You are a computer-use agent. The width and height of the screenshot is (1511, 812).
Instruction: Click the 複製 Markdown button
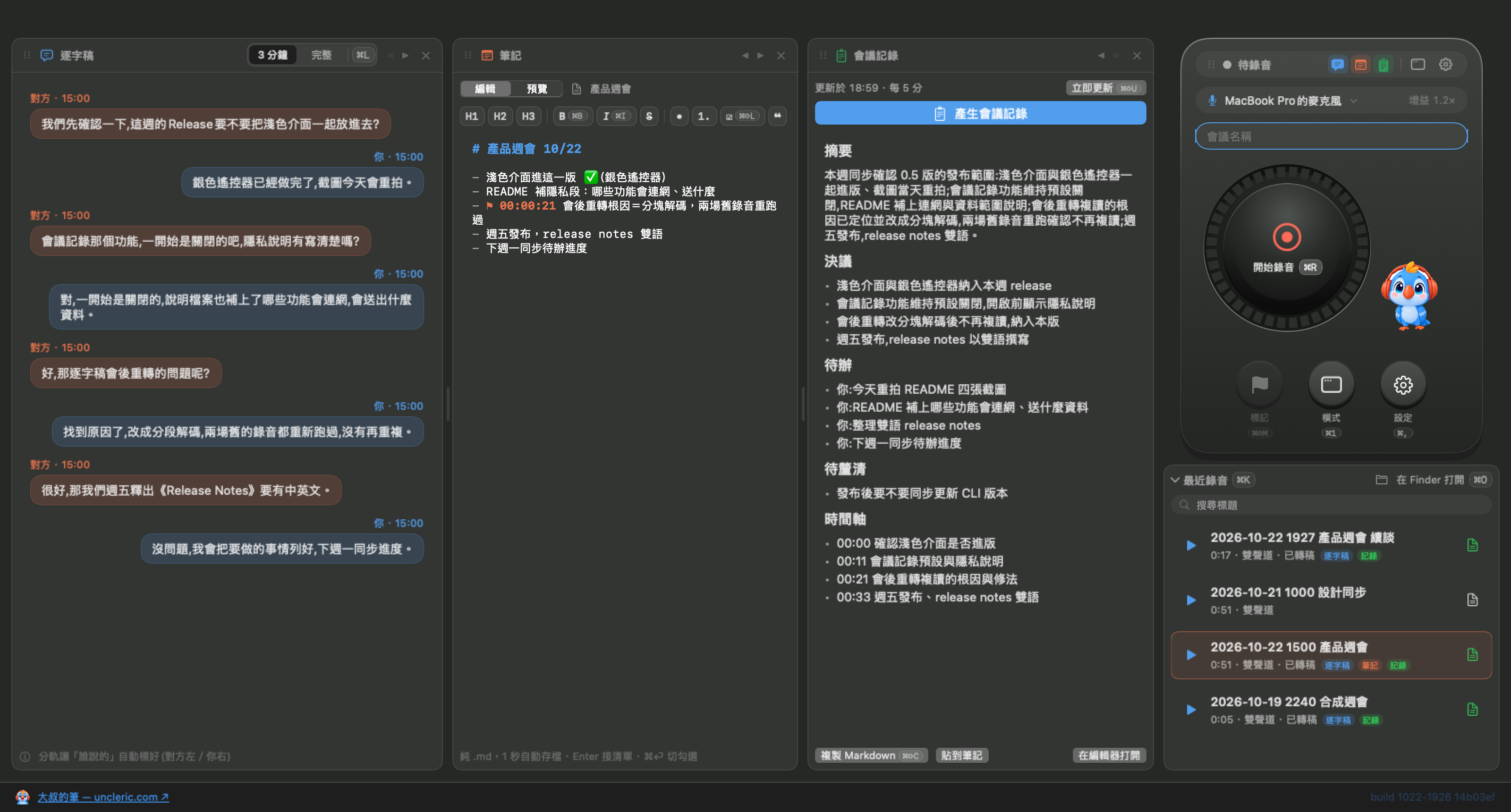tap(870, 755)
